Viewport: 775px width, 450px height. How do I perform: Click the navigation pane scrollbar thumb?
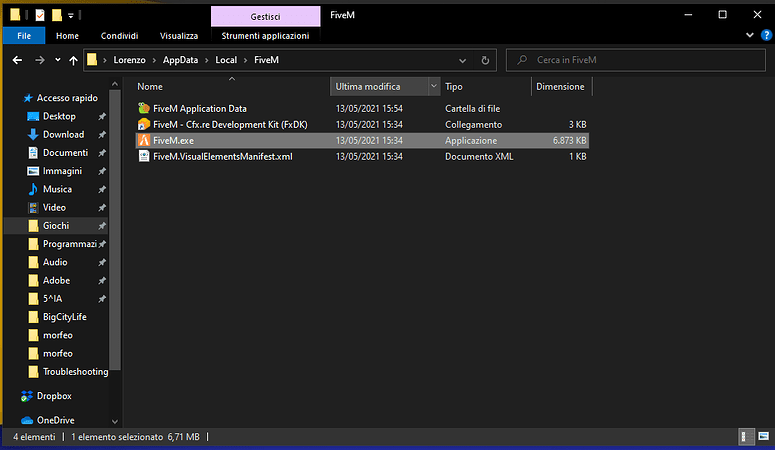pos(115,230)
